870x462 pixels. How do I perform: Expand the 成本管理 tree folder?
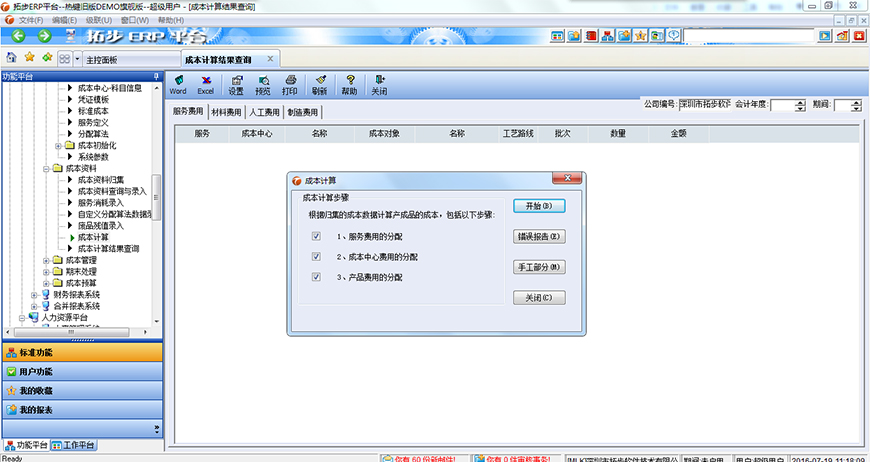46,260
